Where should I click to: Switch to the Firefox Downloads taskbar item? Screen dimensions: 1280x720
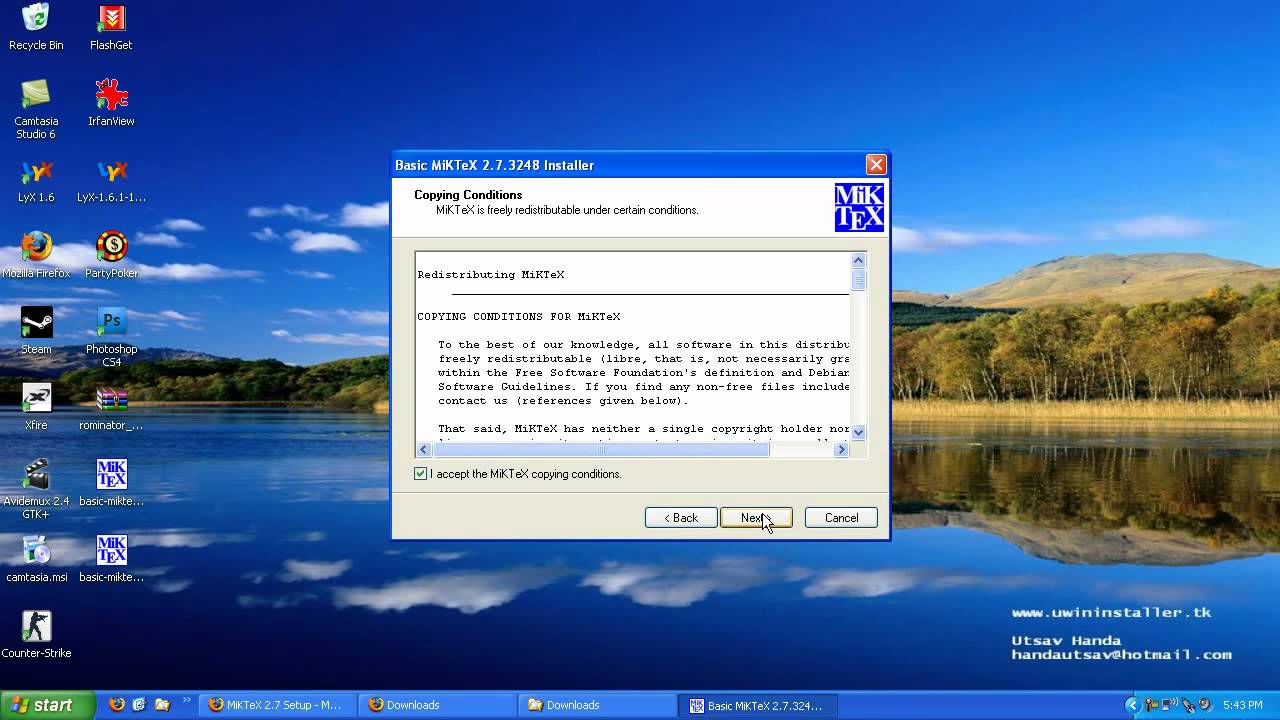436,705
